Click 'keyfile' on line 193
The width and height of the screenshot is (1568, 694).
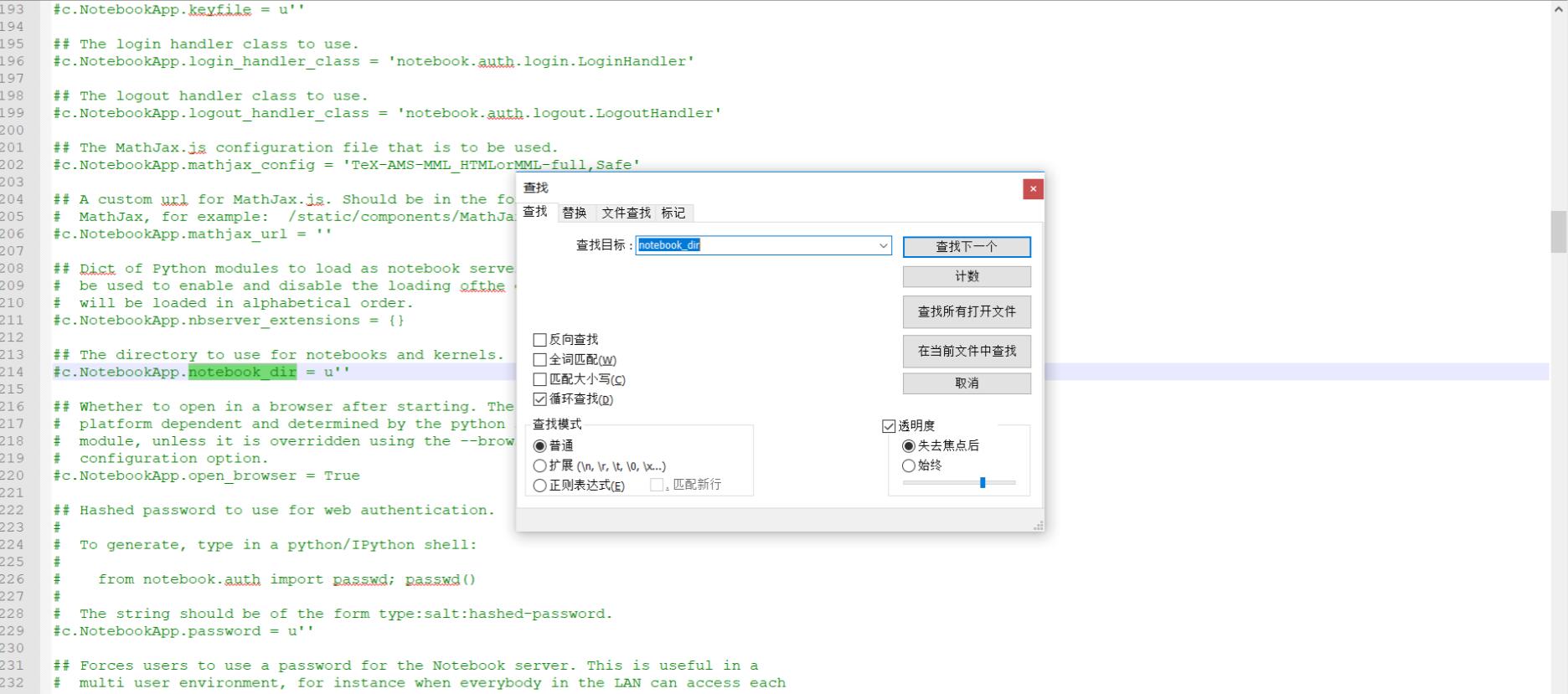219,10
